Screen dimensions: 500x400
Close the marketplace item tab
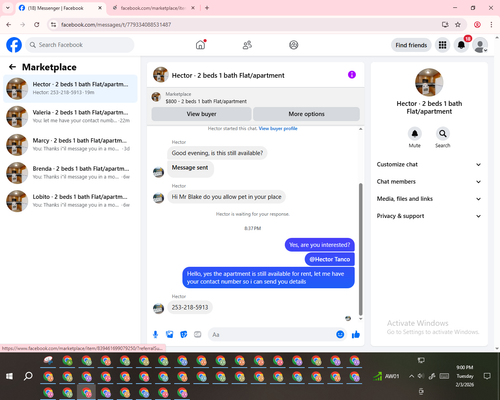(x=193, y=8)
